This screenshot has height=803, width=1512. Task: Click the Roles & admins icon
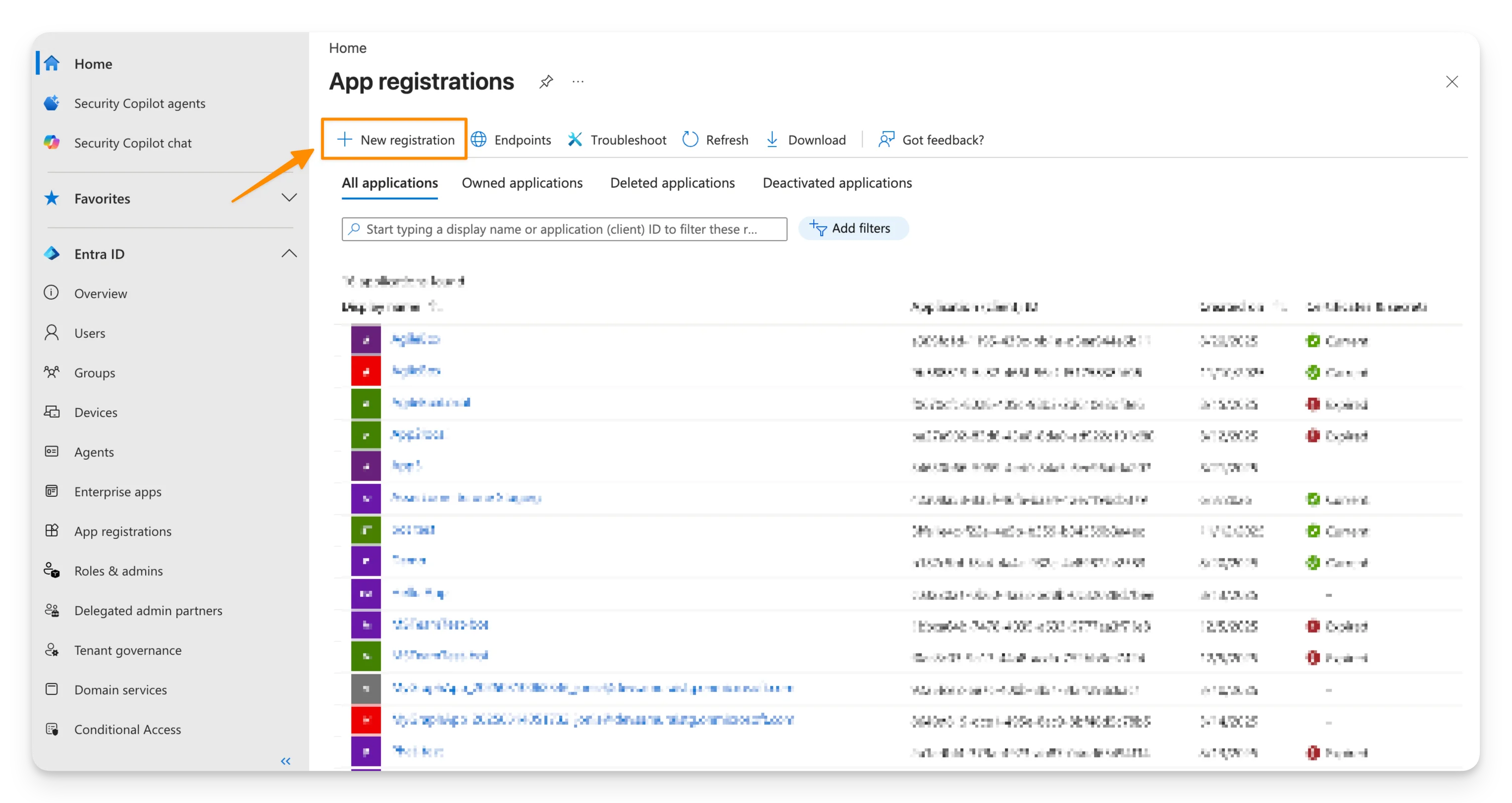pyautogui.click(x=52, y=571)
